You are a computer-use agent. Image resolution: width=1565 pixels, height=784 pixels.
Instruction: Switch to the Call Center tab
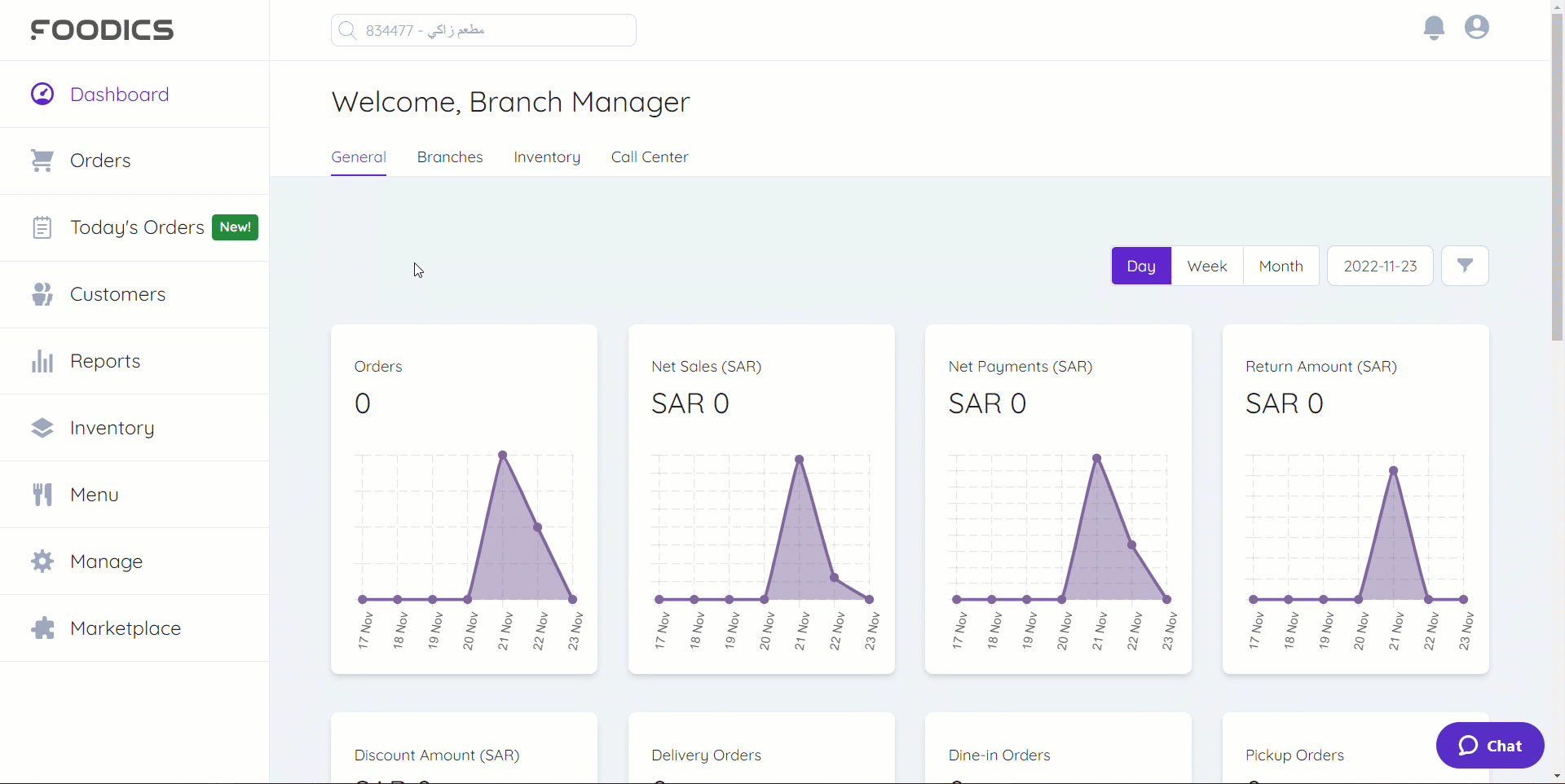[x=649, y=157]
